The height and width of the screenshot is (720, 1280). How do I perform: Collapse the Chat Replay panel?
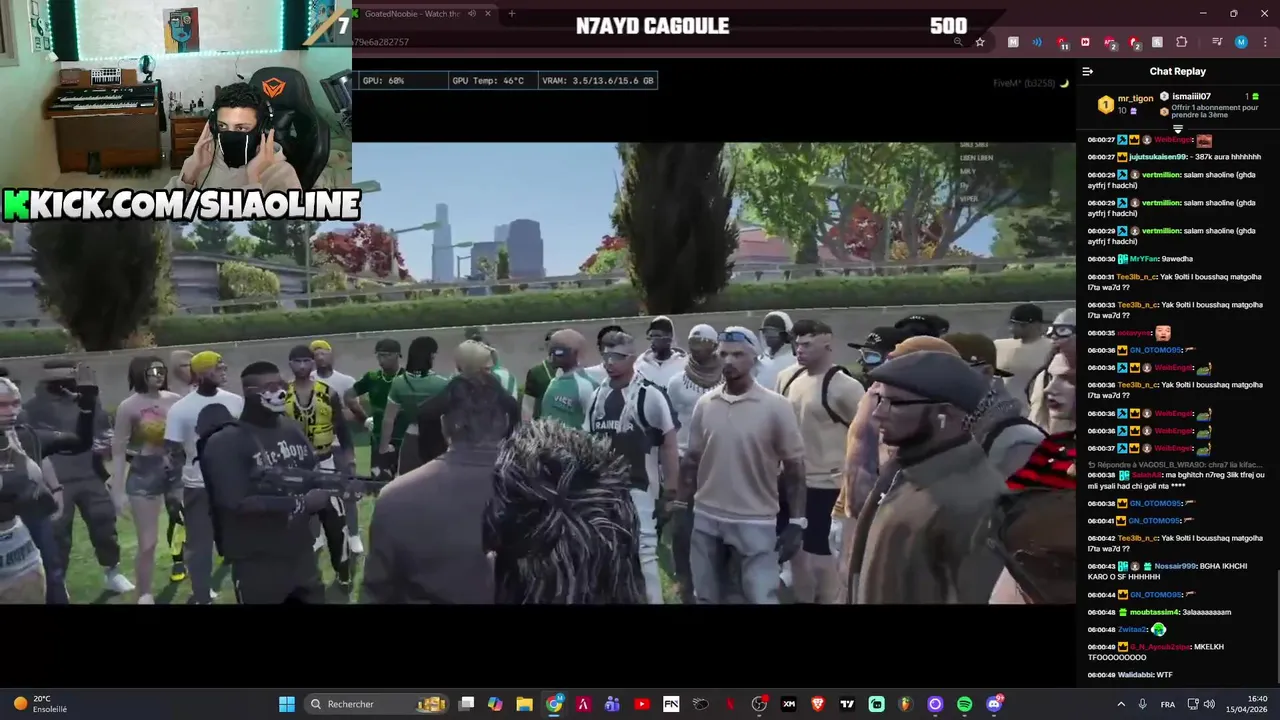(1088, 71)
